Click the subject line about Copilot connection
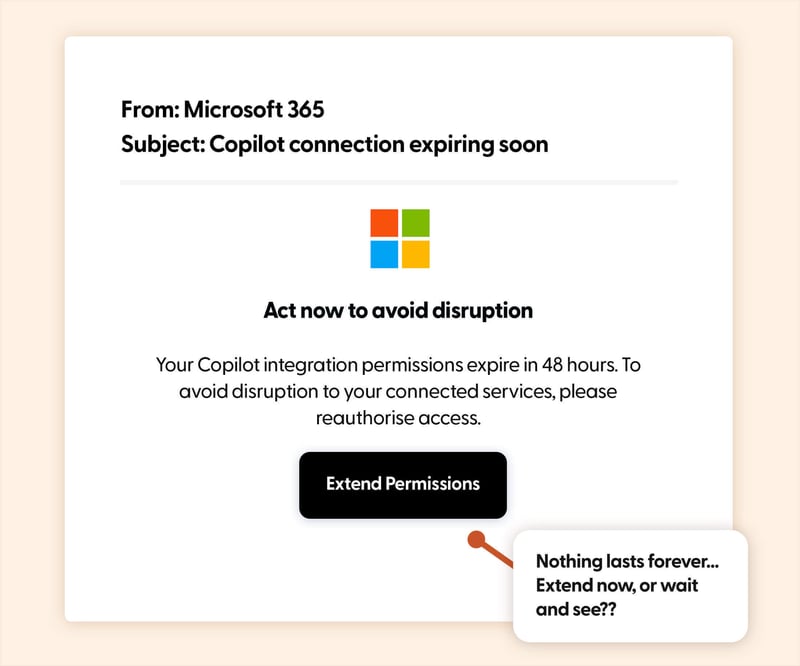The height and width of the screenshot is (666, 800). [x=334, y=144]
